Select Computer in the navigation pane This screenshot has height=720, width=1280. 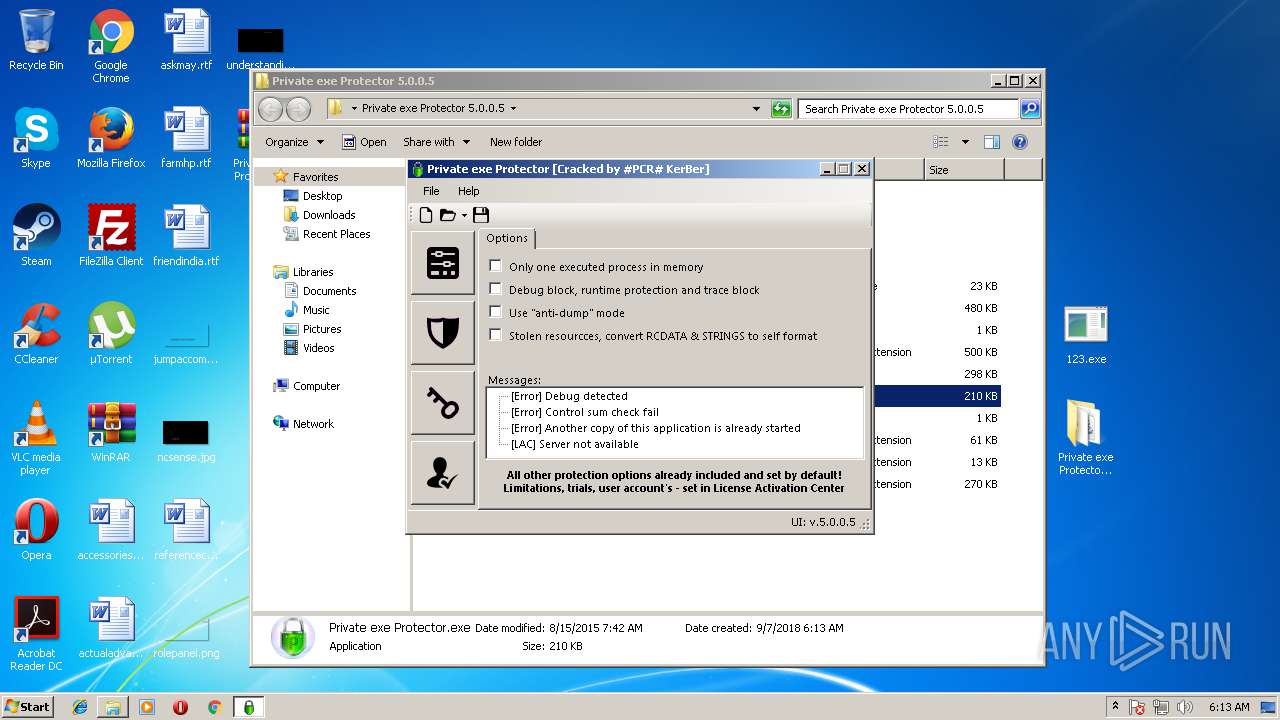tap(316, 386)
